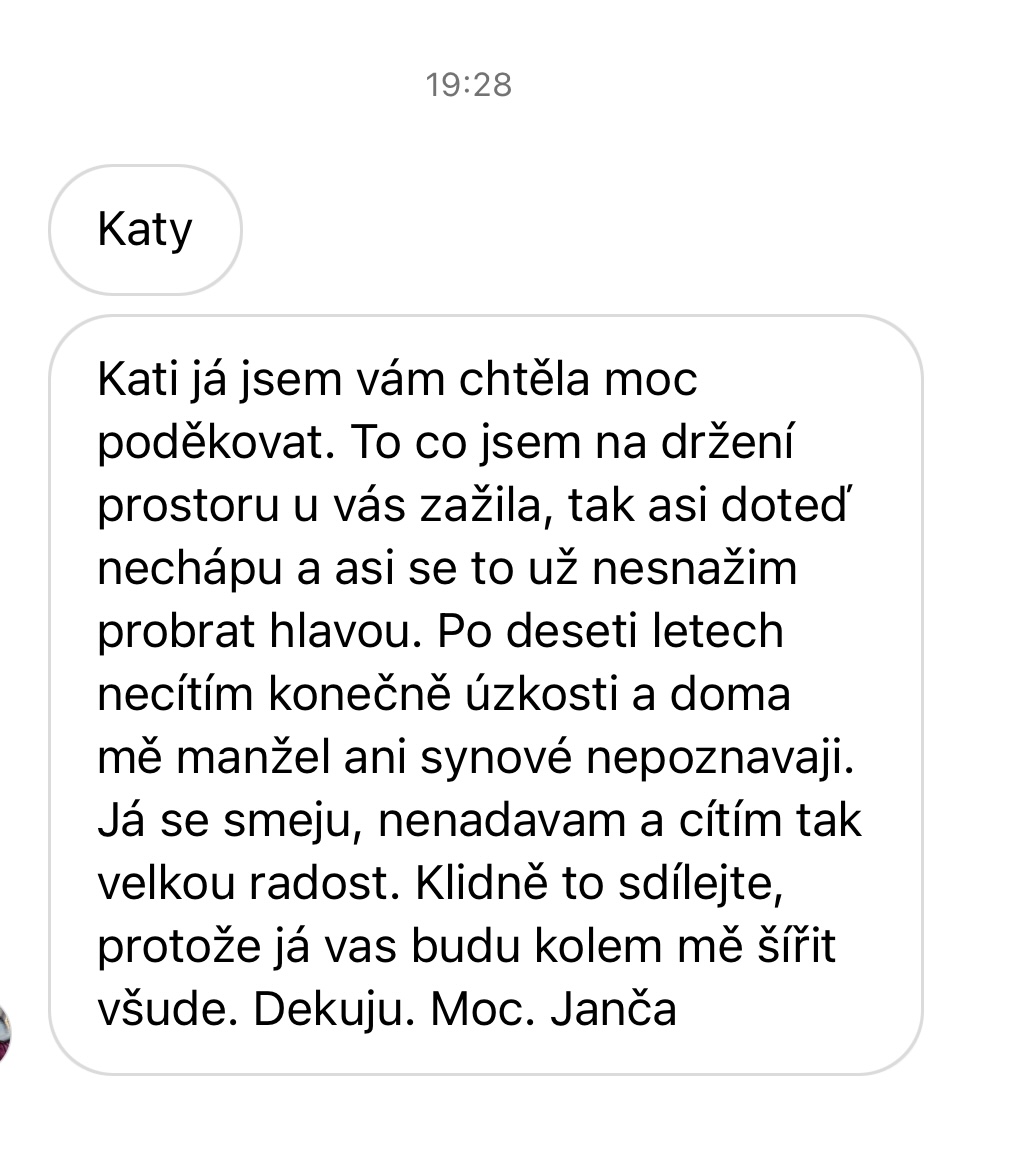Tap the sender avatar beside the message
The width and height of the screenshot is (1014, 1168).
click(4, 1034)
